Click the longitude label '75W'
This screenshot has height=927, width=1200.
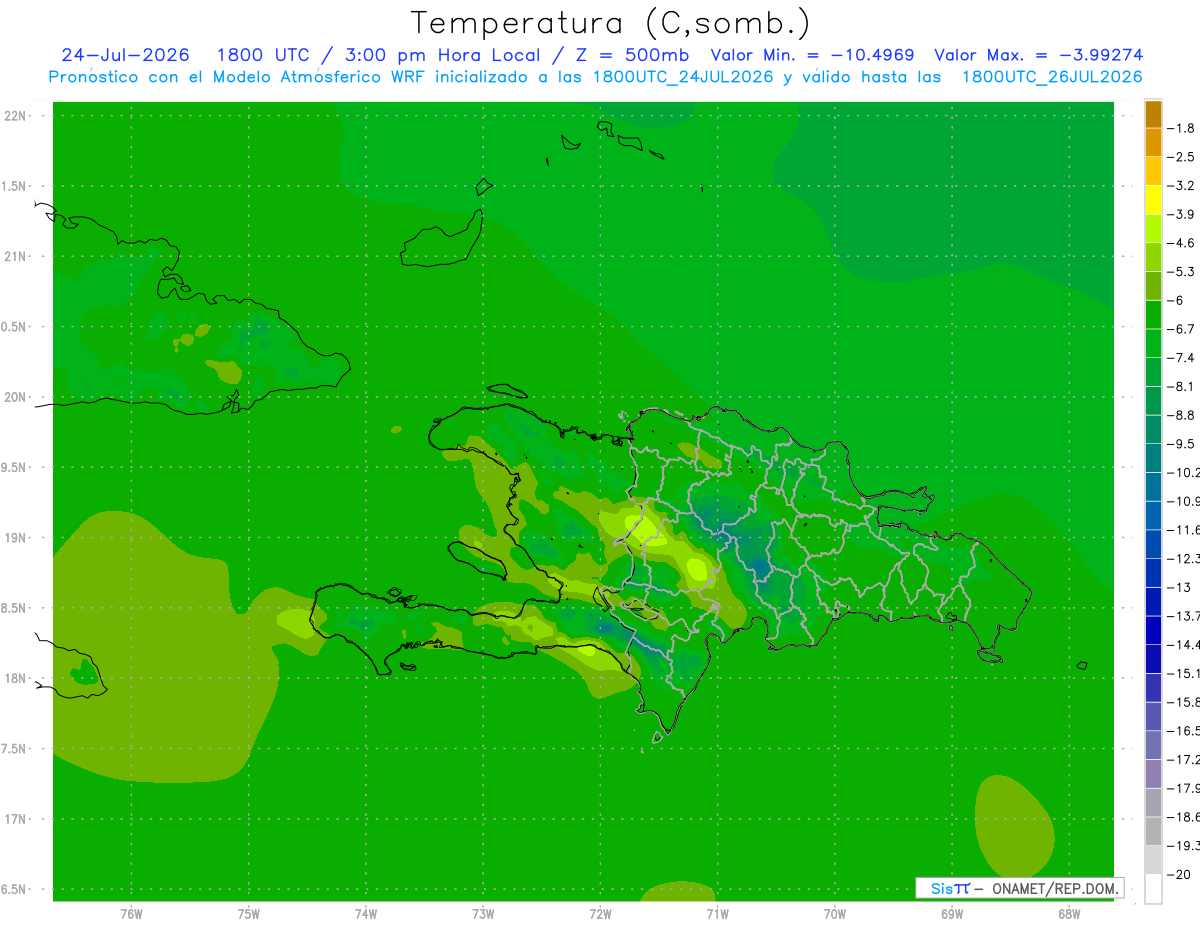pyautogui.click(x=249, y=914)
